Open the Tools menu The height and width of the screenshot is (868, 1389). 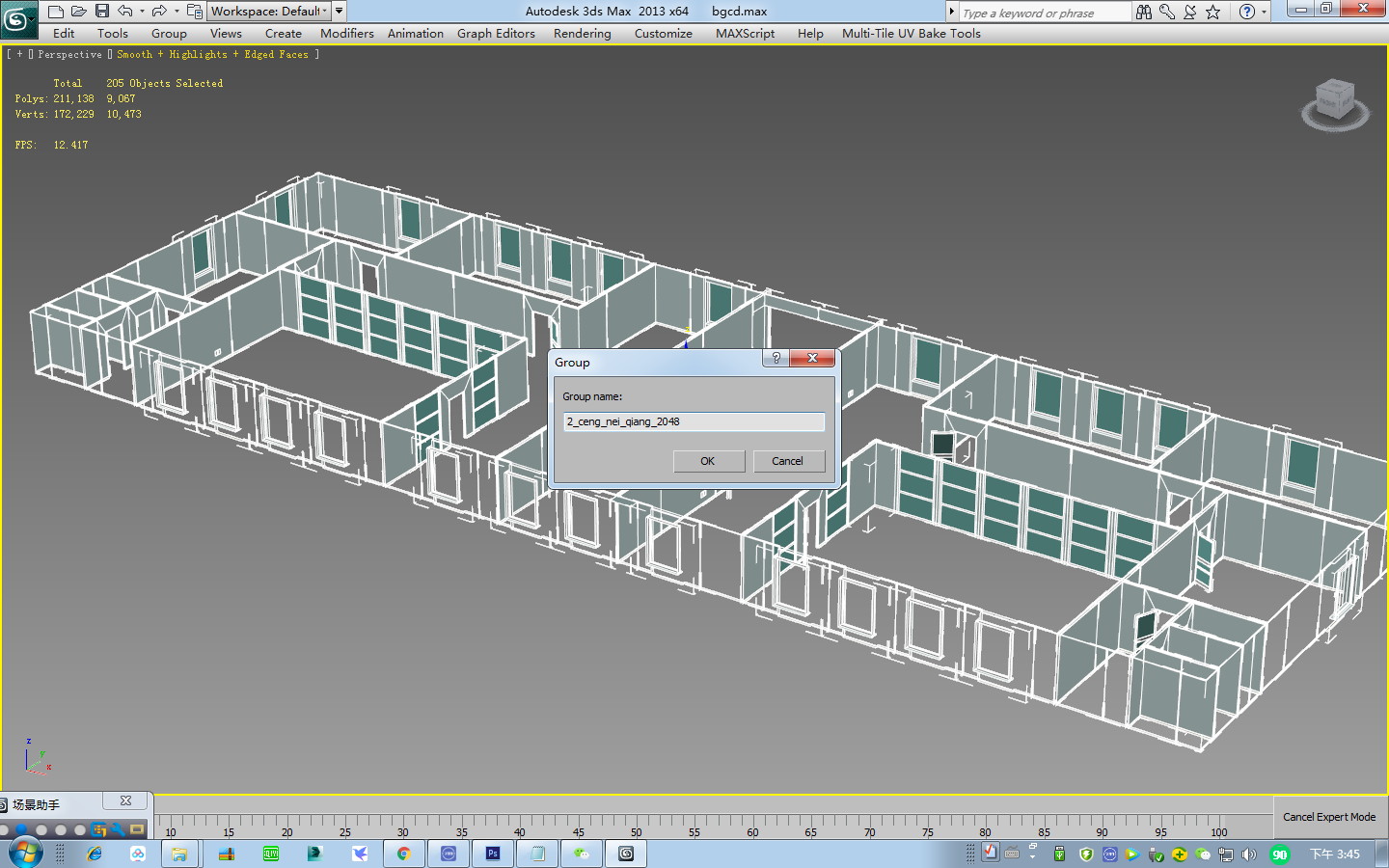113,33
